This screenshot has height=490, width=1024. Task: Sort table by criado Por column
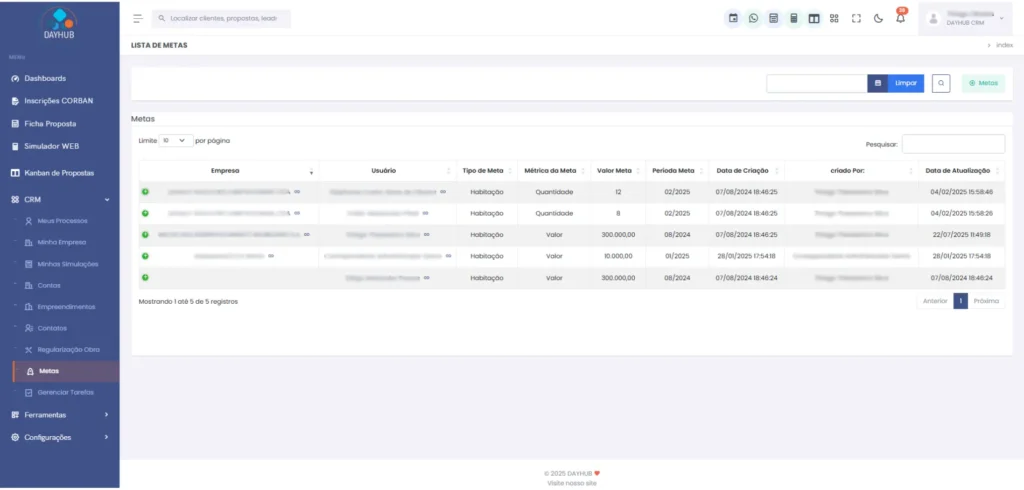852,171
